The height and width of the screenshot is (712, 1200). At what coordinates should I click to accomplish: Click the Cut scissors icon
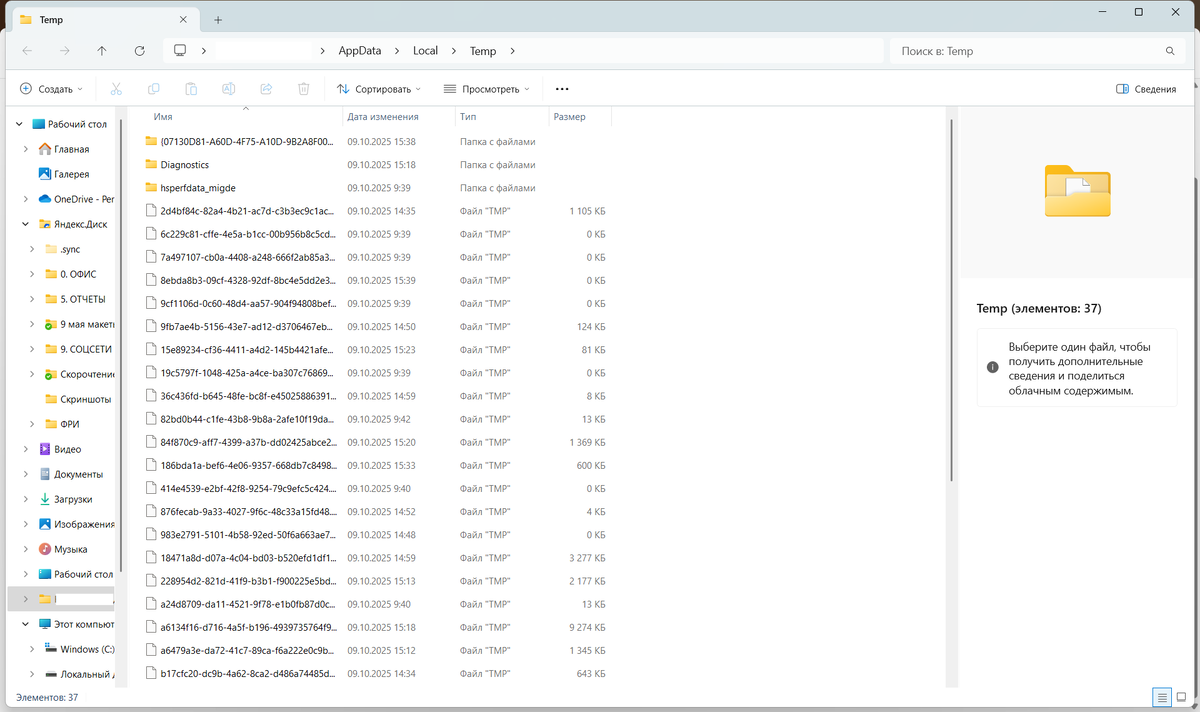116,89
